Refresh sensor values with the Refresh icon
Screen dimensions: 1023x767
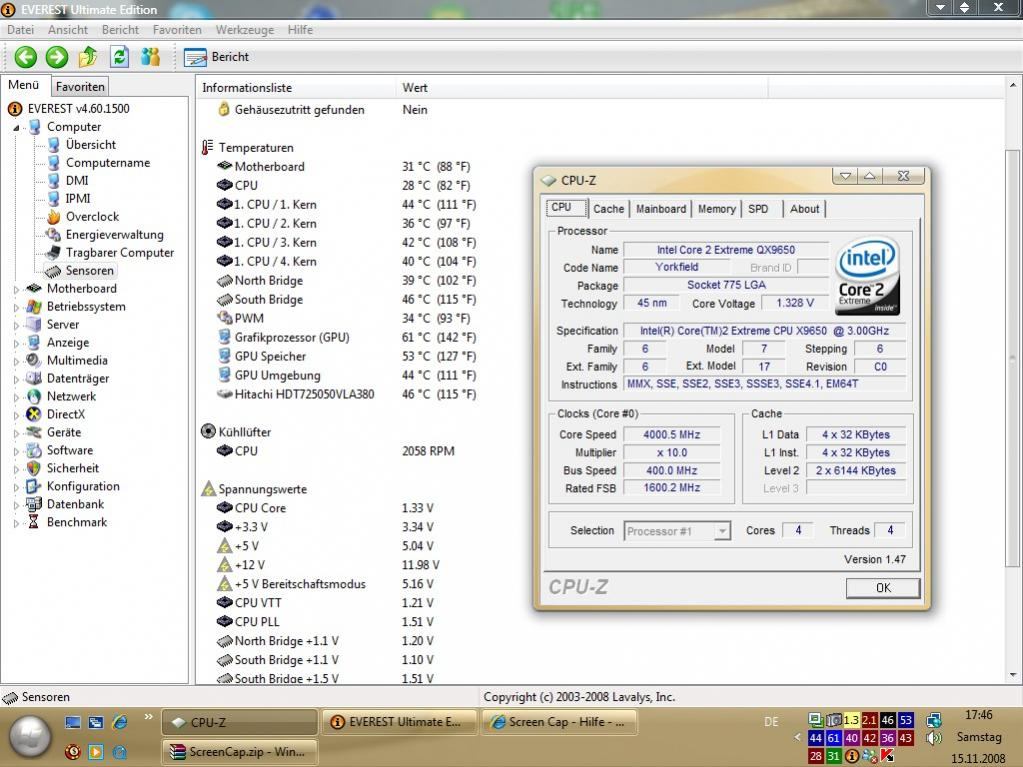119,57
